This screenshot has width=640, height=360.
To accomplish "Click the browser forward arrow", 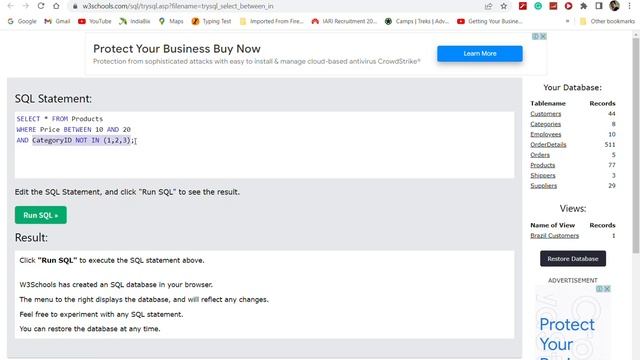I will pos(26,6).
